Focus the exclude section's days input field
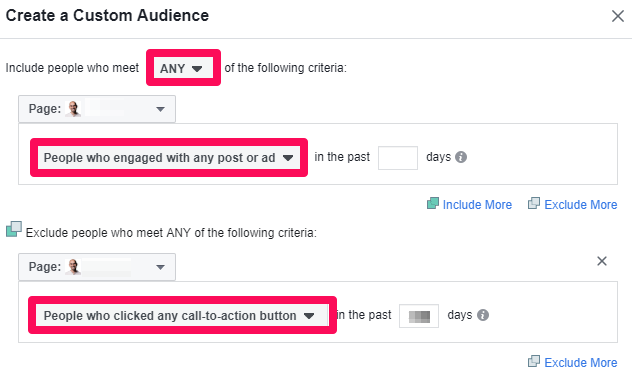 pyautogui.click(x=419, y=316)
